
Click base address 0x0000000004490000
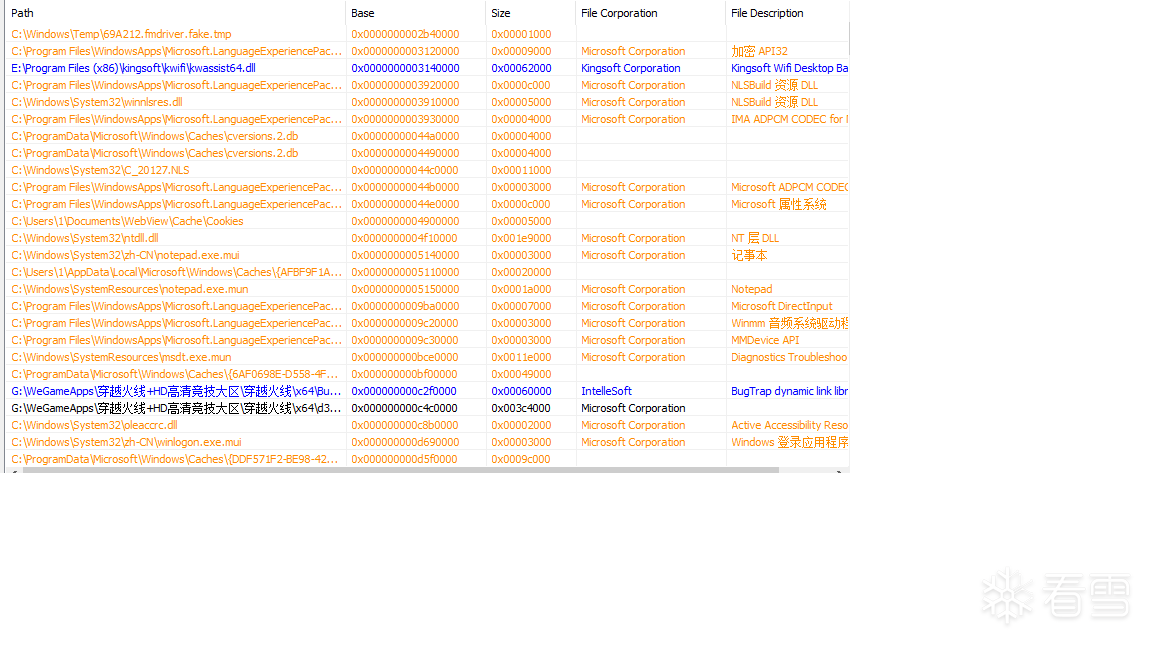(x=406, y=153)
